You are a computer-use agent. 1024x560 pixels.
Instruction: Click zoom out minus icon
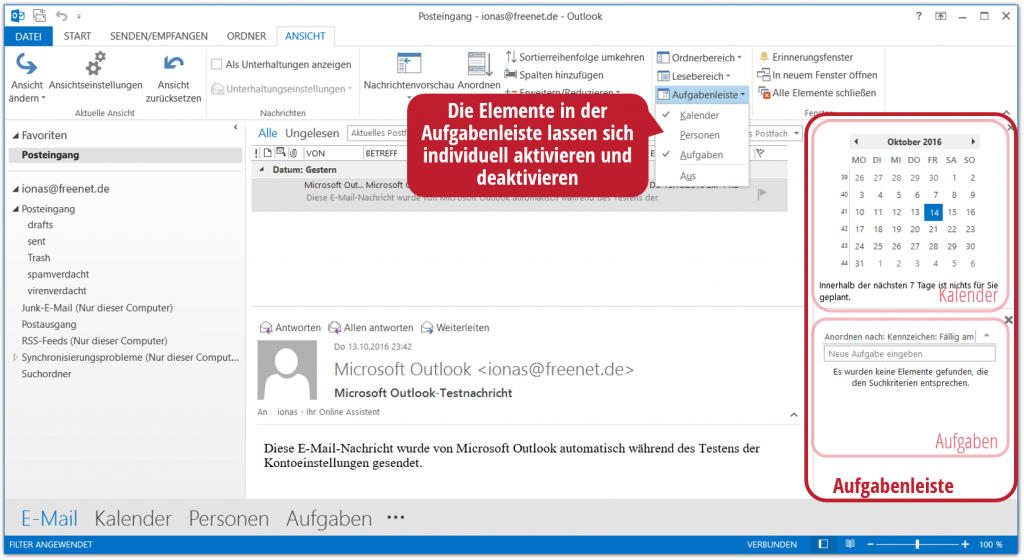[x=871, y=544]
